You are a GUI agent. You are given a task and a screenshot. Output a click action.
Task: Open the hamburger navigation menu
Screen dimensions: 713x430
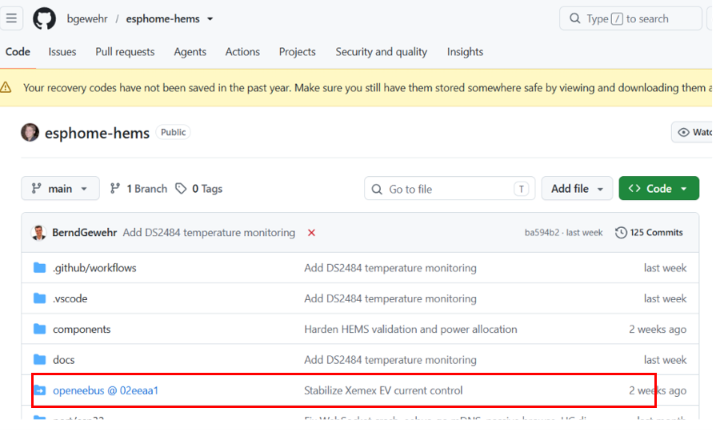[11, 19]
